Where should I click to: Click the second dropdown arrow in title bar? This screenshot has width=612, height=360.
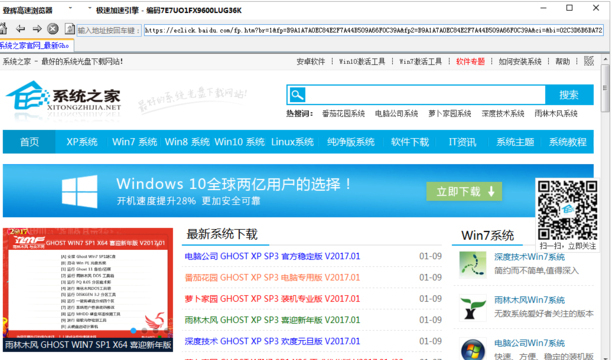coord(89,8)
